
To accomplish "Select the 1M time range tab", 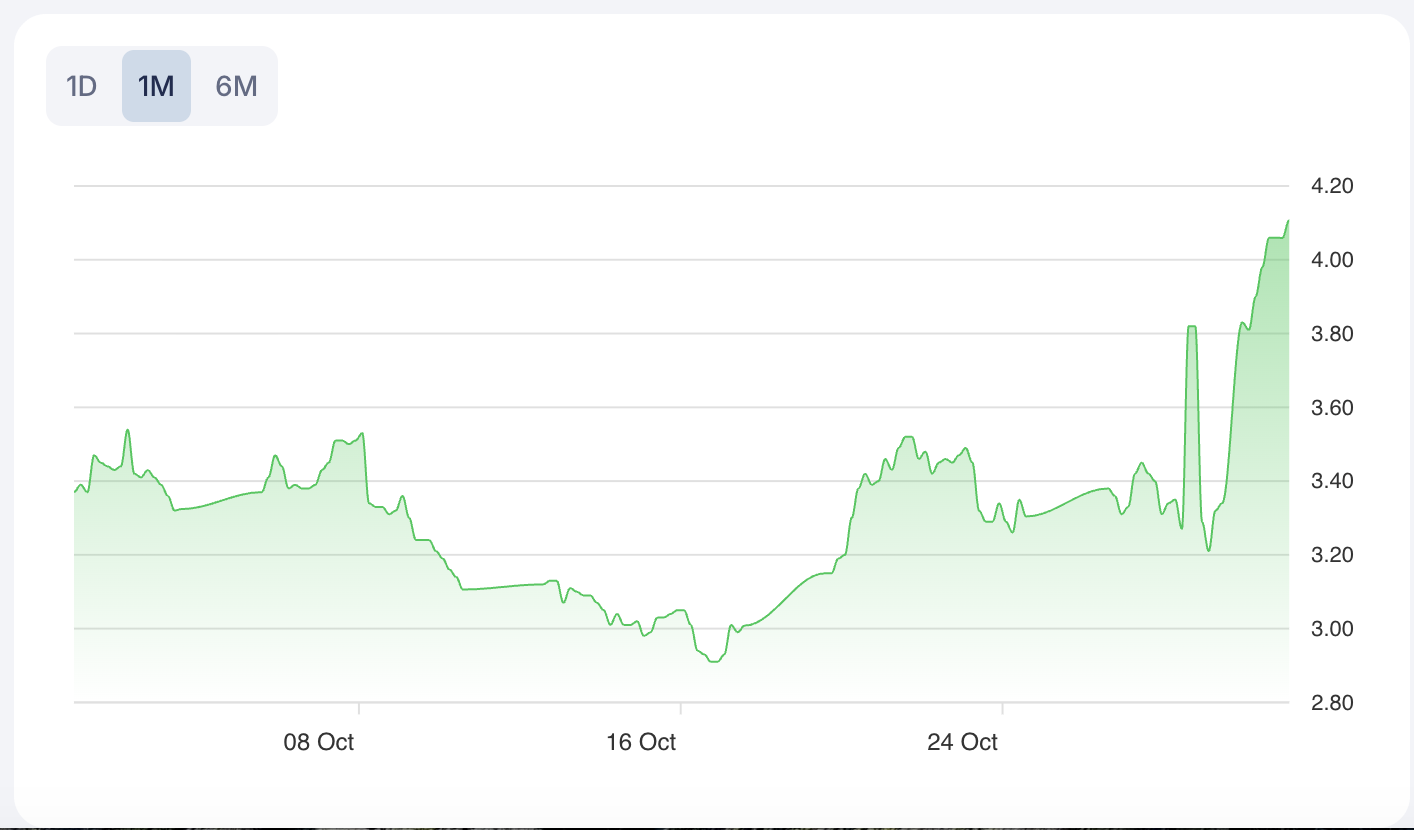I will click(x=156, y=86).
